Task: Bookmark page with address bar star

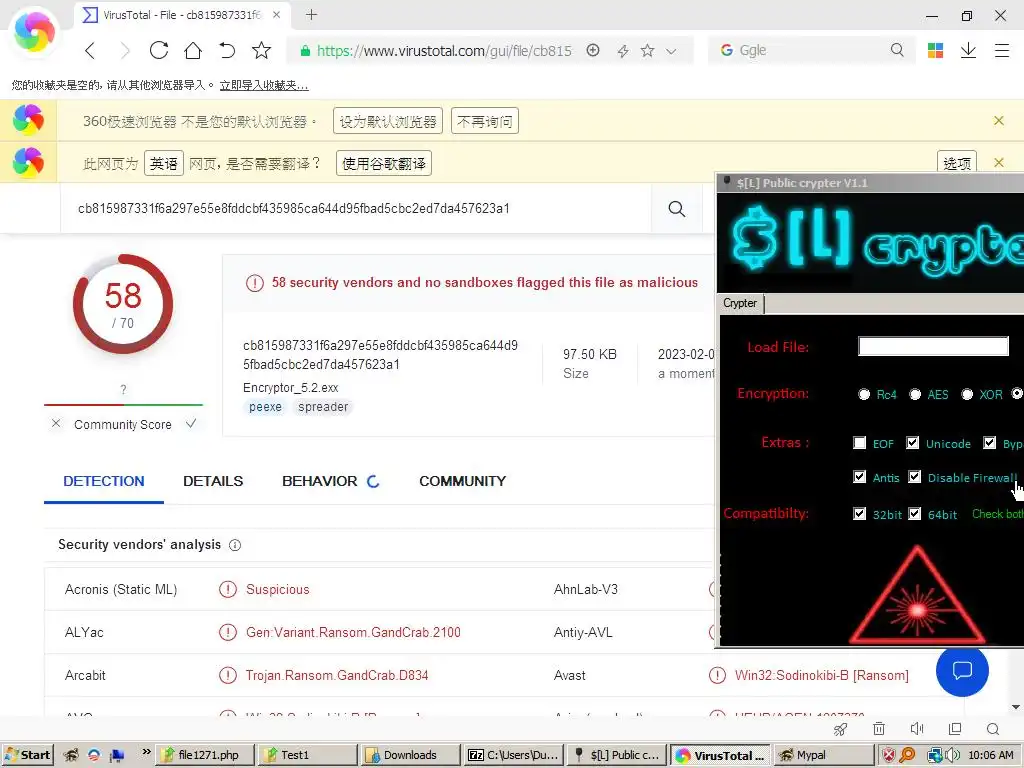Action: (647, 50)
